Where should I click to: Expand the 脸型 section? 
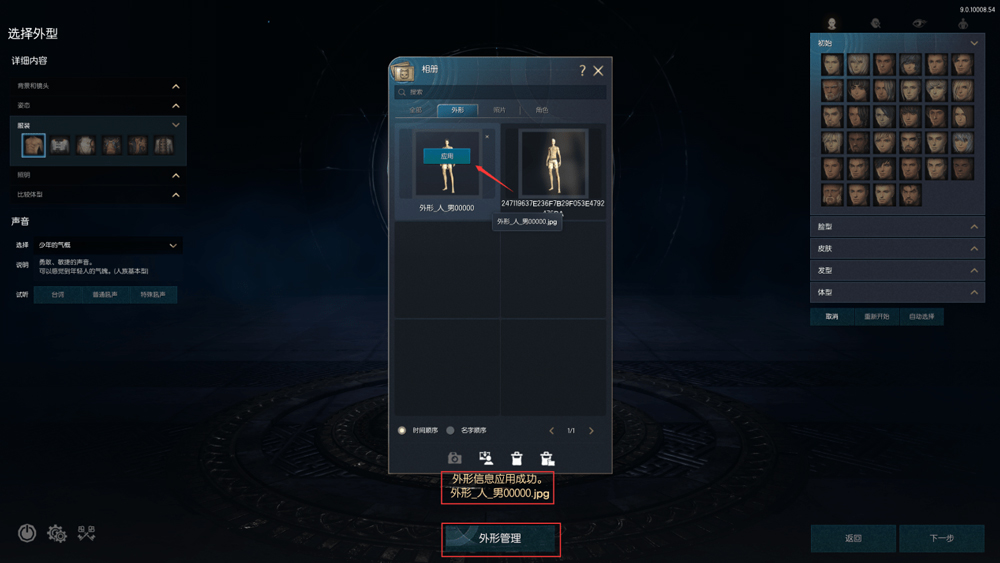coord(897,226)
